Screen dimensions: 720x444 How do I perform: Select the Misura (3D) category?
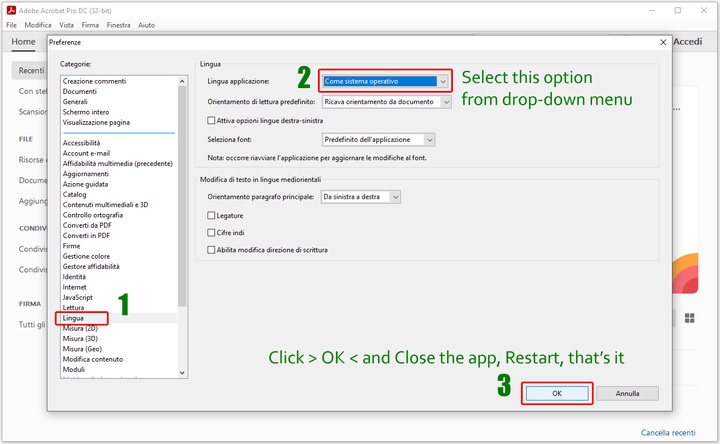(80, 338)
